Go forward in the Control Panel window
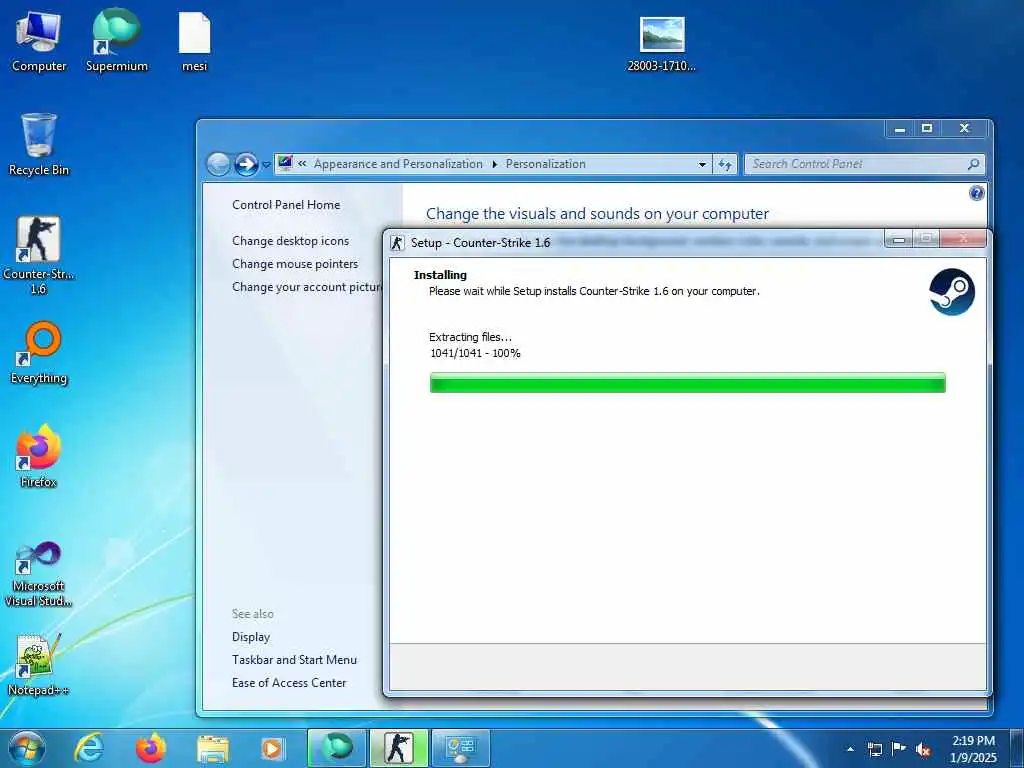Image resolution: width=1024 pixels, height=768 pixels. (246, 164)
